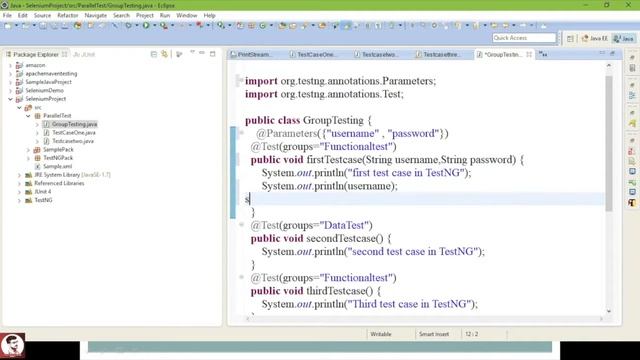Open the Debug button dropdown arrow
640x360 pixels.
[137, 26]
